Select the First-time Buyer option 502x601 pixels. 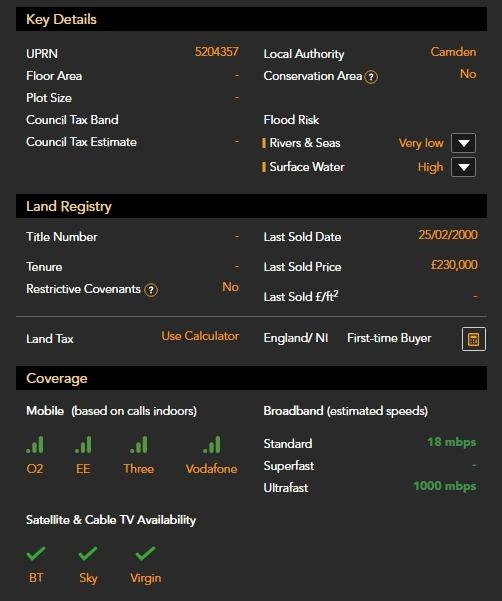coord(389,338)
